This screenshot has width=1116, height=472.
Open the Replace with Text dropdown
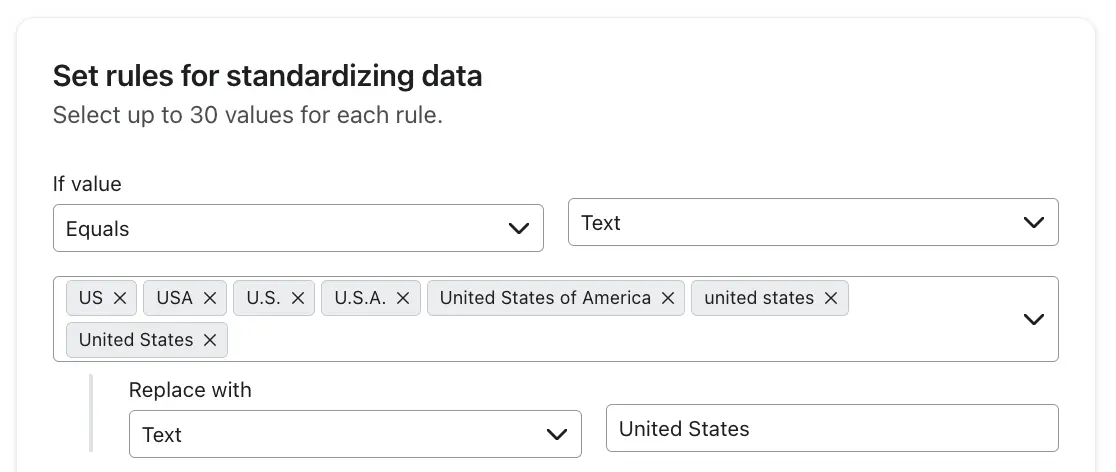pos(354,435)
